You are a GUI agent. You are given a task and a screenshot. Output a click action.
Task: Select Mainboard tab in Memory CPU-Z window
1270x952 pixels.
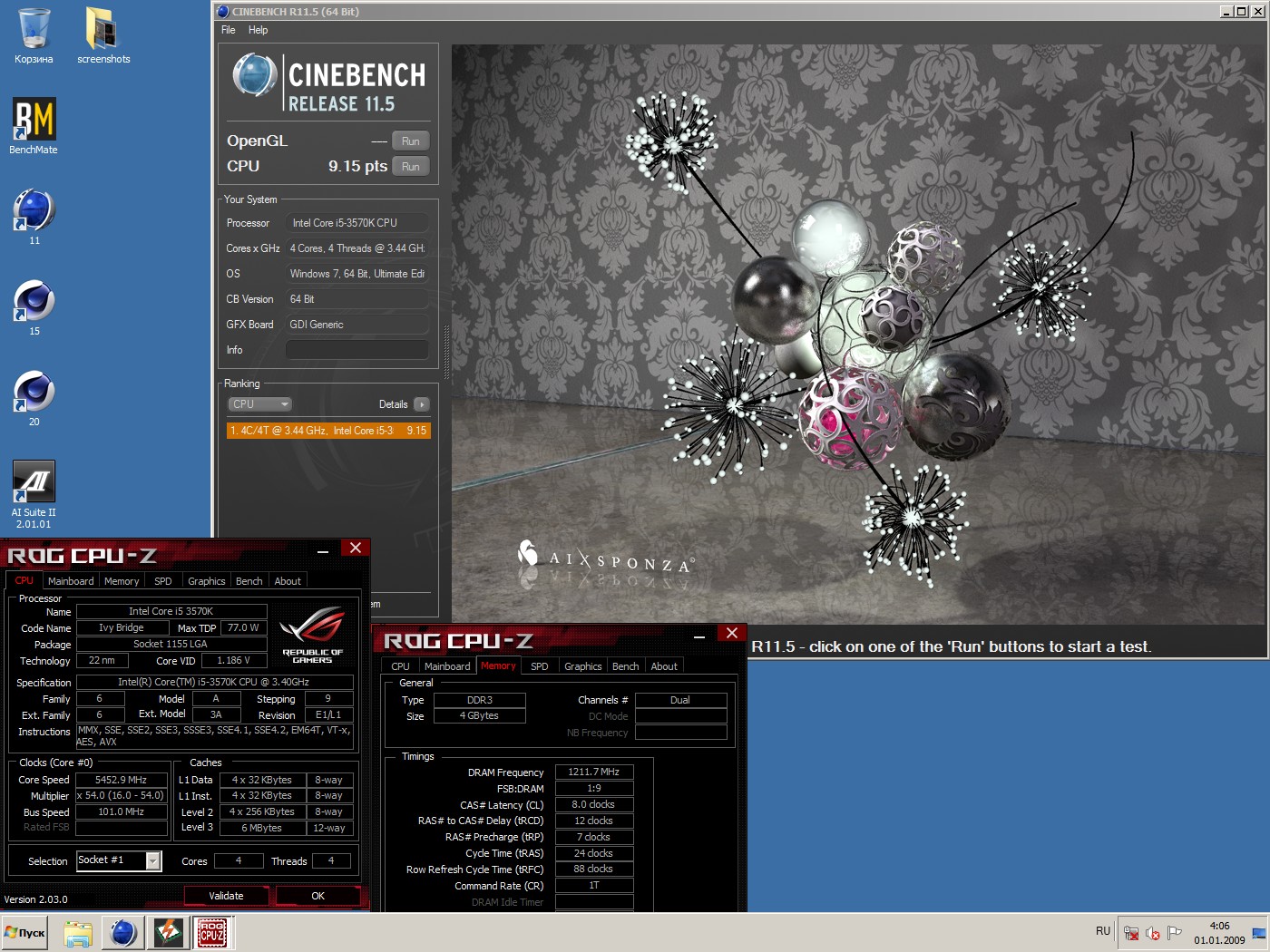447,666
